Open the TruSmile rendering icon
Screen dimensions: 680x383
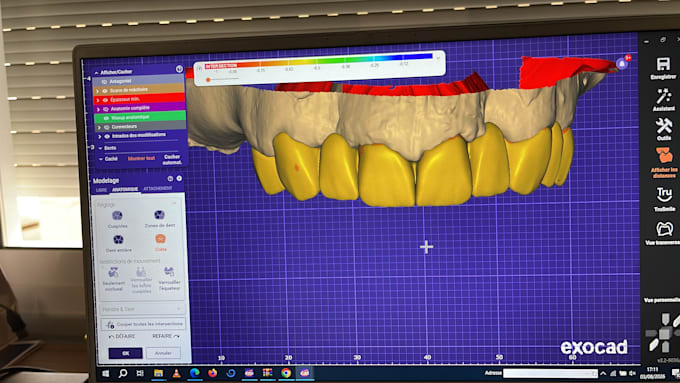coord(664,194)
